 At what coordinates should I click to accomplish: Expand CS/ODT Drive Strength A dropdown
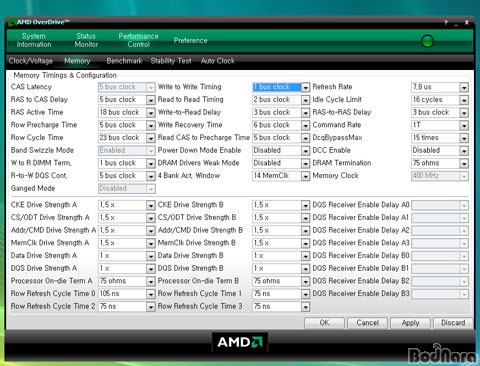[x=151, y=218]
